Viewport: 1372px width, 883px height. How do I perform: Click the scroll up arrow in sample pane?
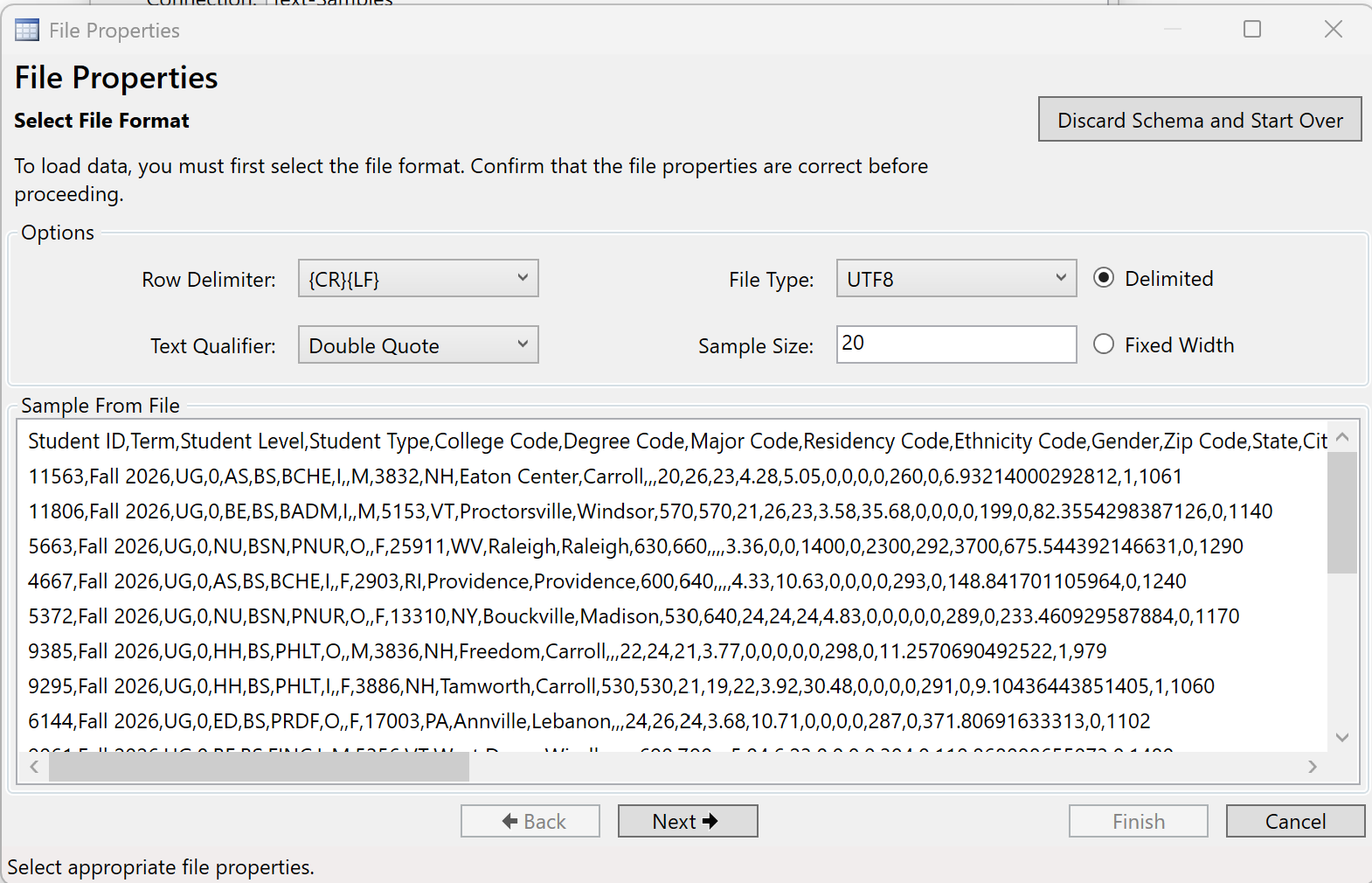1342,436
